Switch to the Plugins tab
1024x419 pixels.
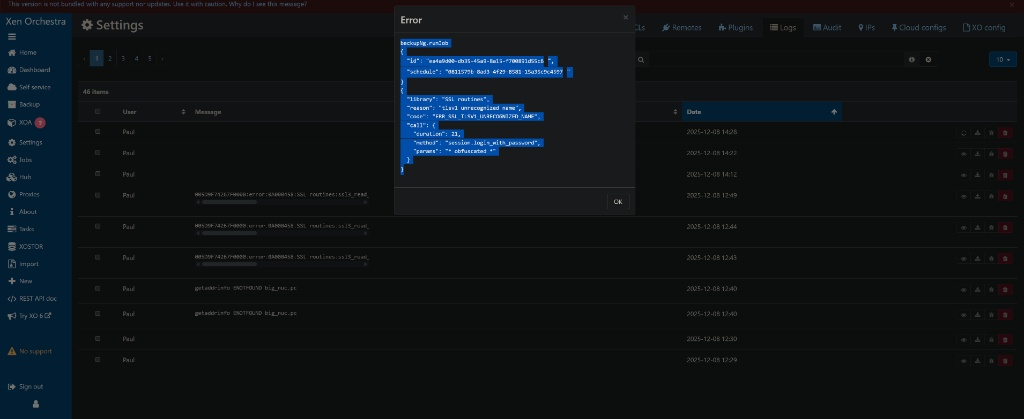click(x=734, y=27)
